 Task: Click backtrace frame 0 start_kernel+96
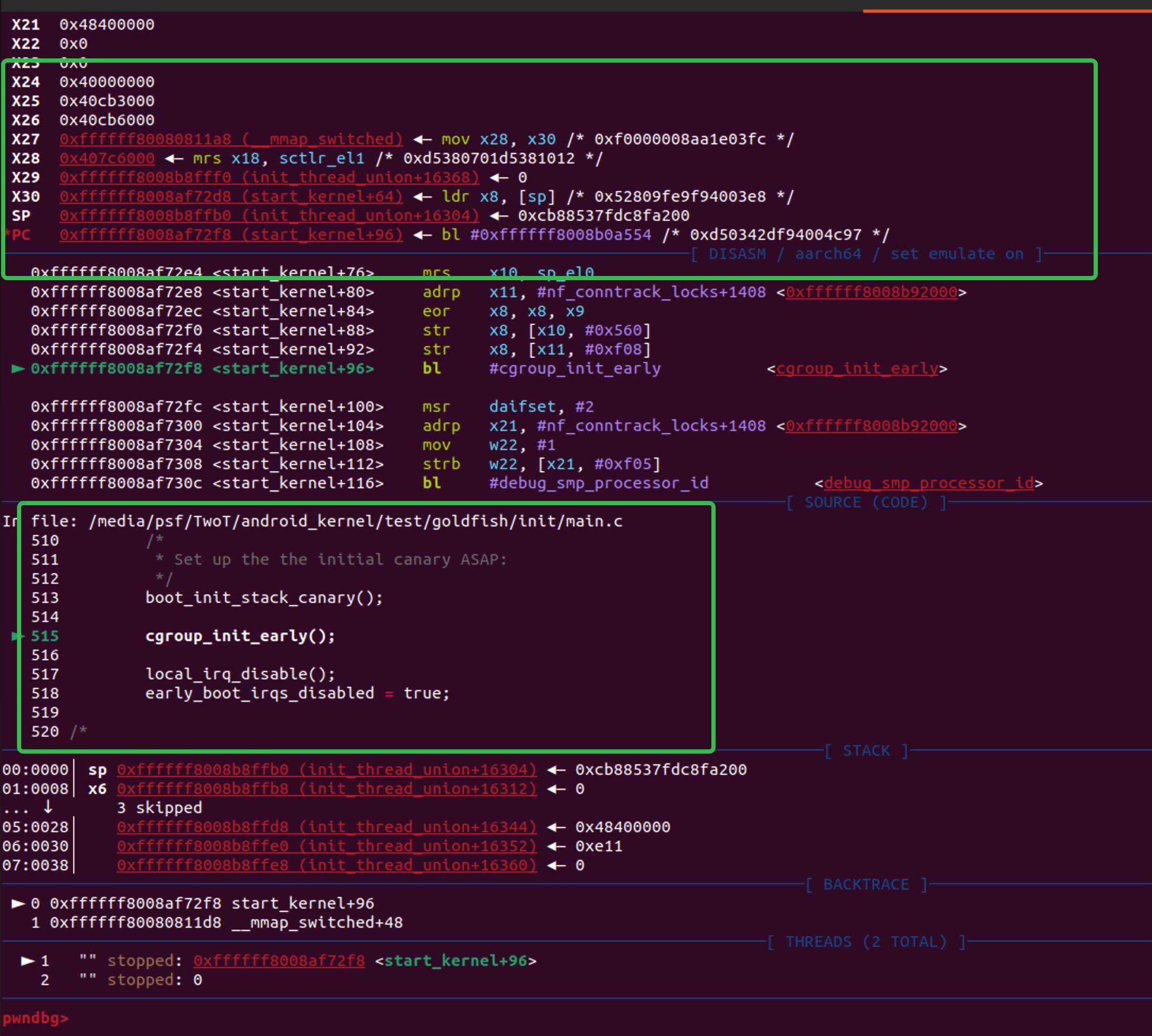click(x=203, y=903)
